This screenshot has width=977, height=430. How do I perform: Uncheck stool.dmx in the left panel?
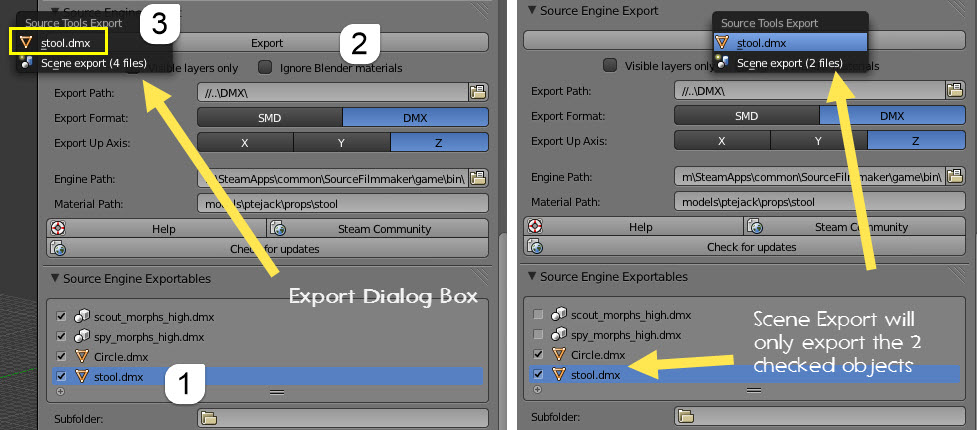click(61, 376)
